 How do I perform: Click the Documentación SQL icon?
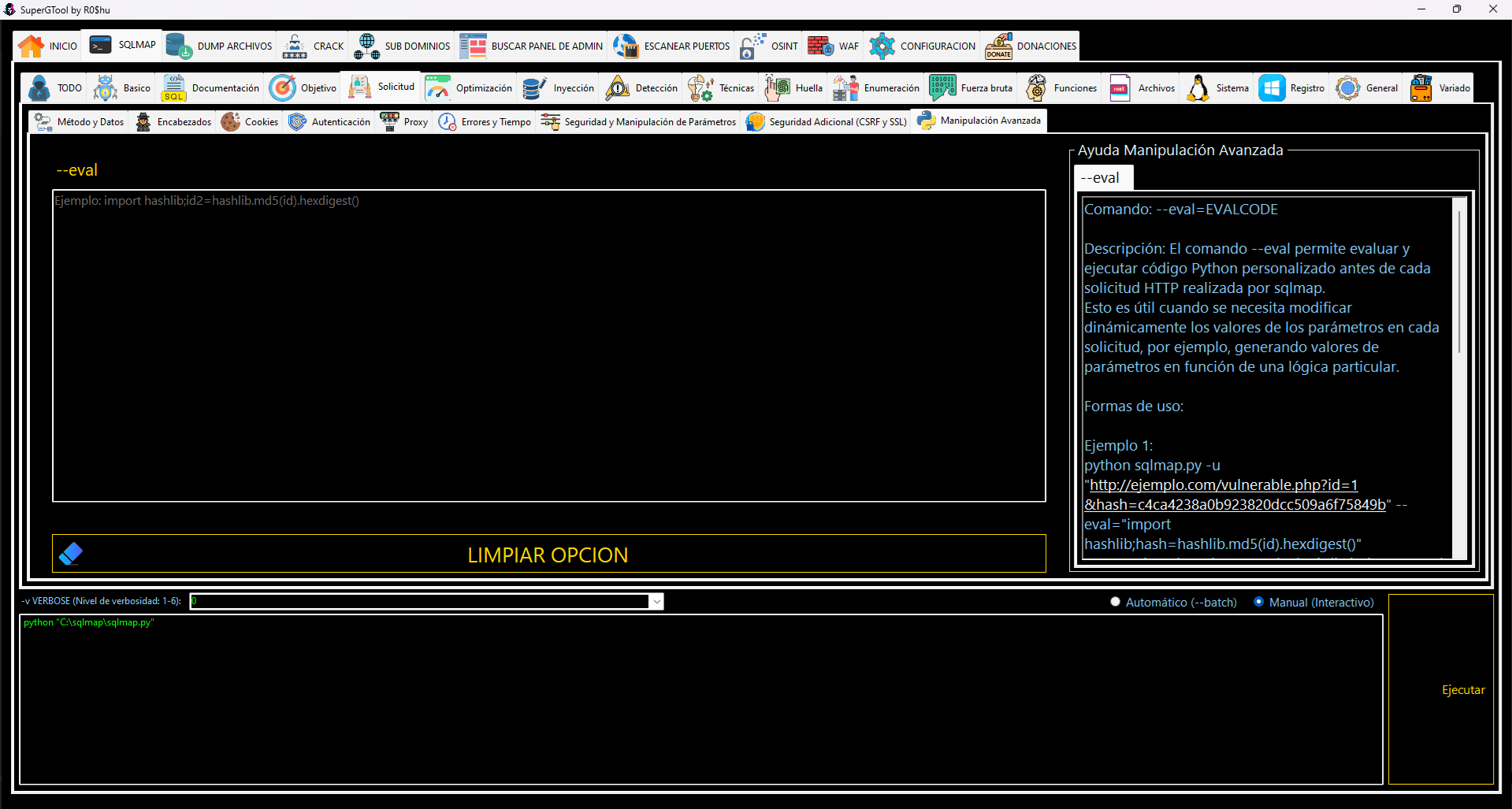[x=173, y=88]
